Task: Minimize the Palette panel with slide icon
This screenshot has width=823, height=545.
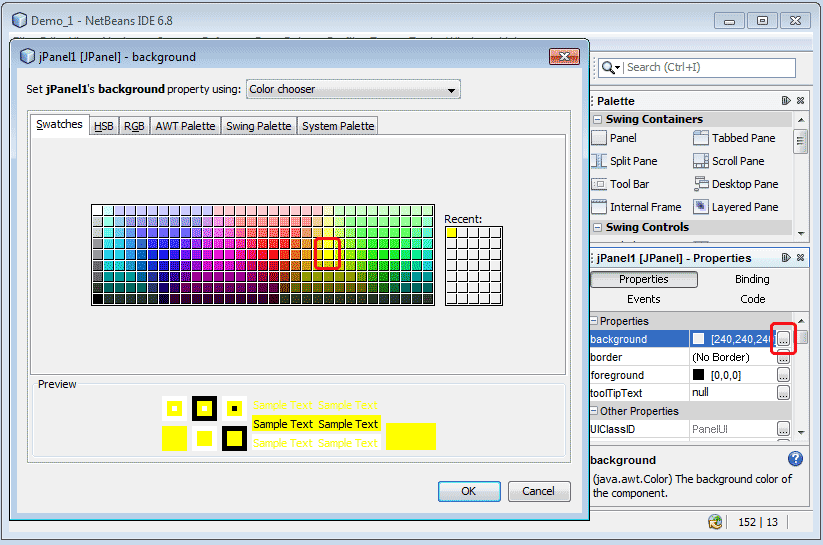Action: [x=786, y=100]
